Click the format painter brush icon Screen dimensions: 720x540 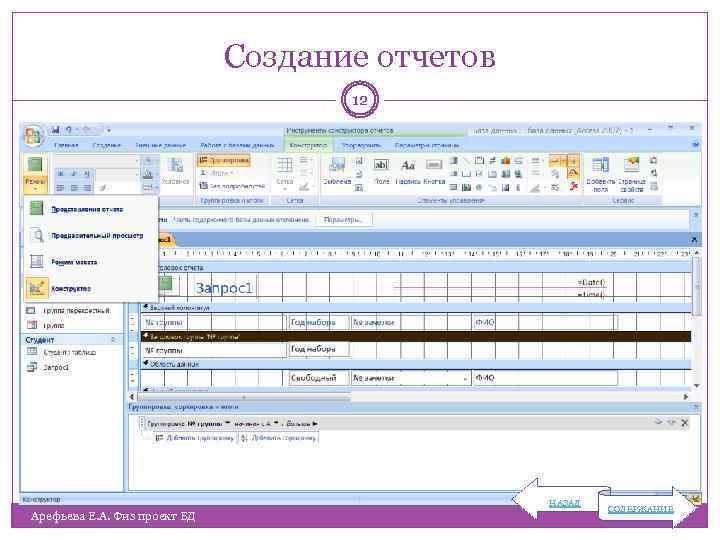[x=103, y=187]
